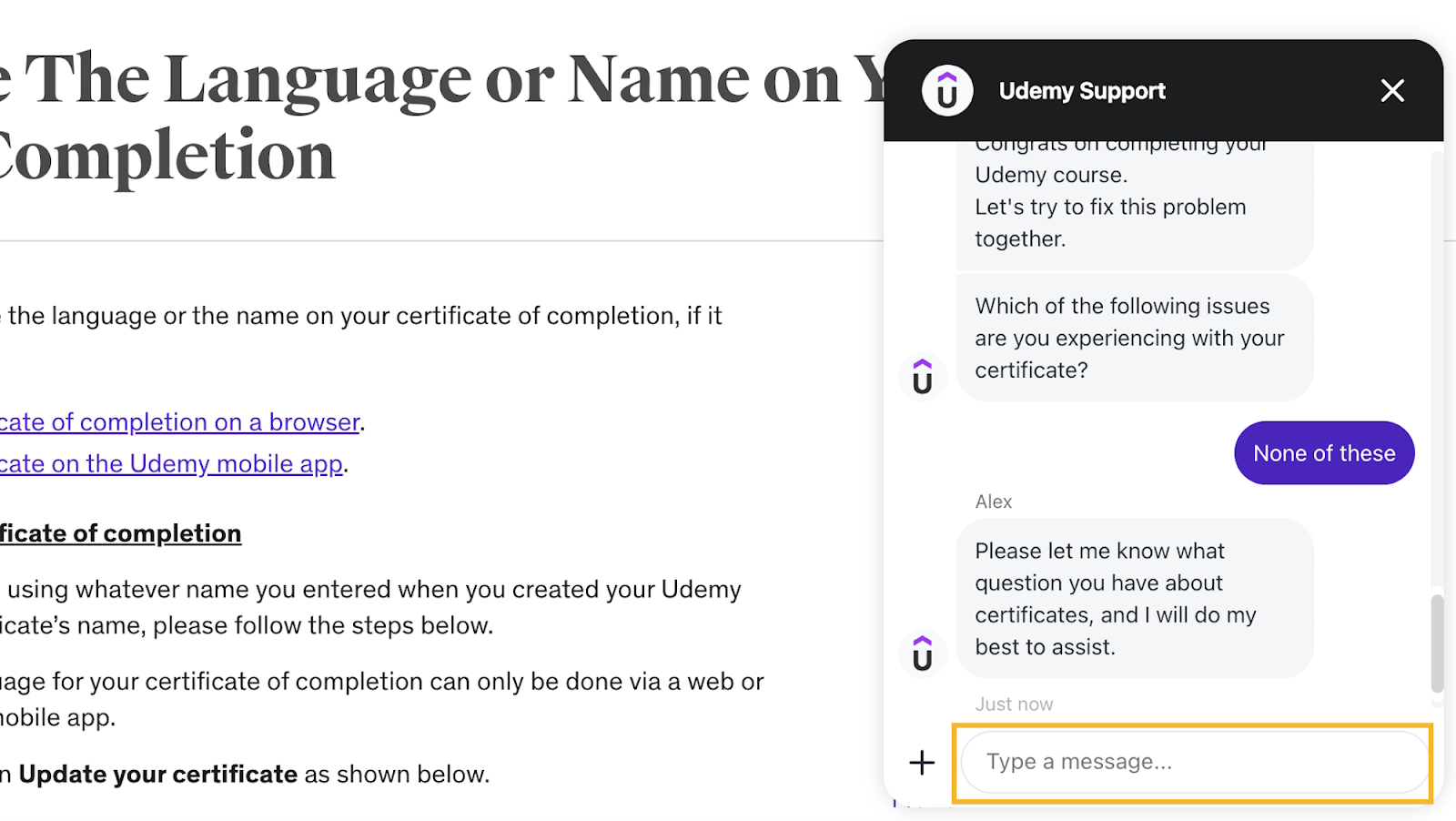This screenshot has height=821, width=1456.
Task: Click the 'Please let me know what question' message
Action: pos(1135,599)
